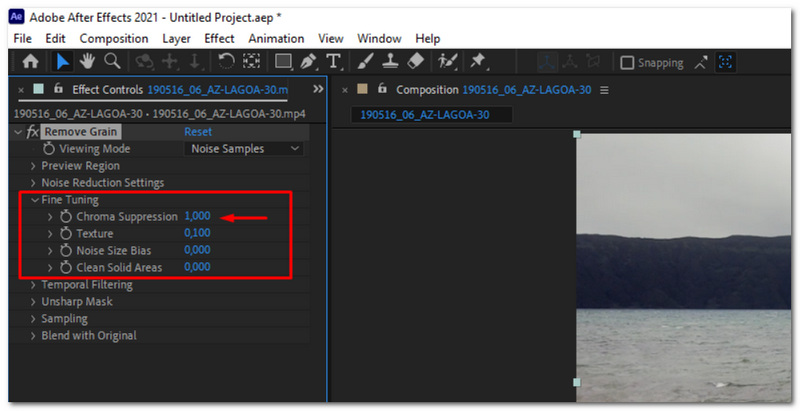This screenshot has width=800, height=411.
Task: Select the Brush tool
Action: [365, 62]
